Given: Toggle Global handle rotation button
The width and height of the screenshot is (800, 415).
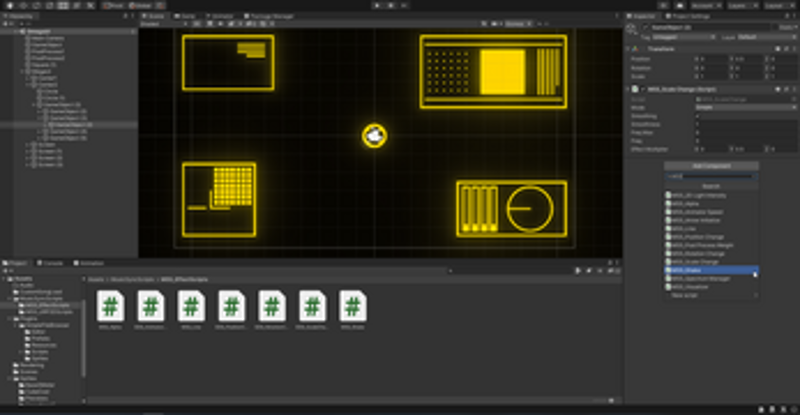Looking at the screenshot, I should pos(140,6).
